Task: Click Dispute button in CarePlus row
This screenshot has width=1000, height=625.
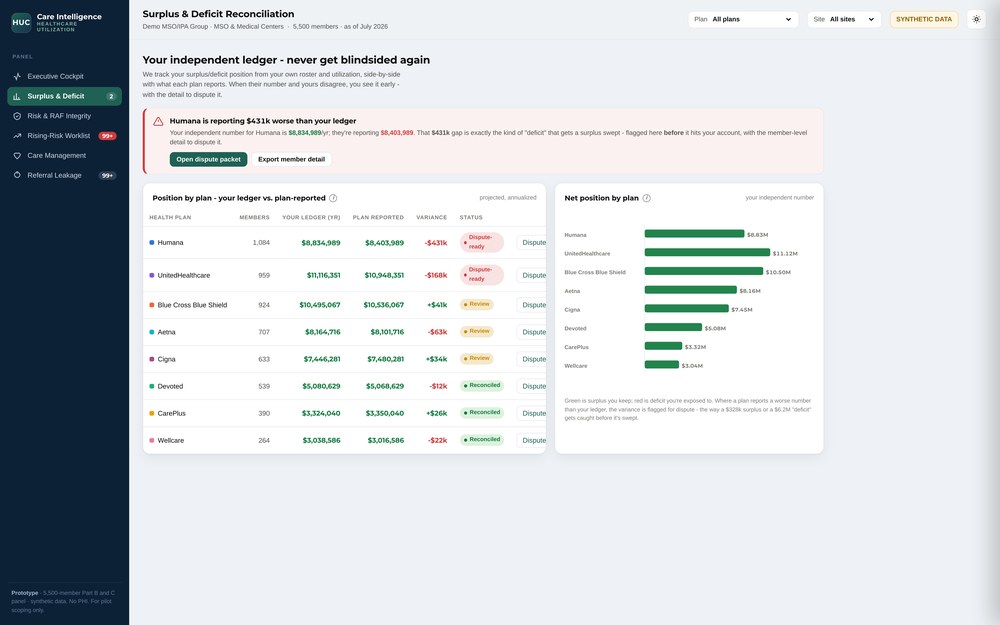Action: [x=532, y=413]
